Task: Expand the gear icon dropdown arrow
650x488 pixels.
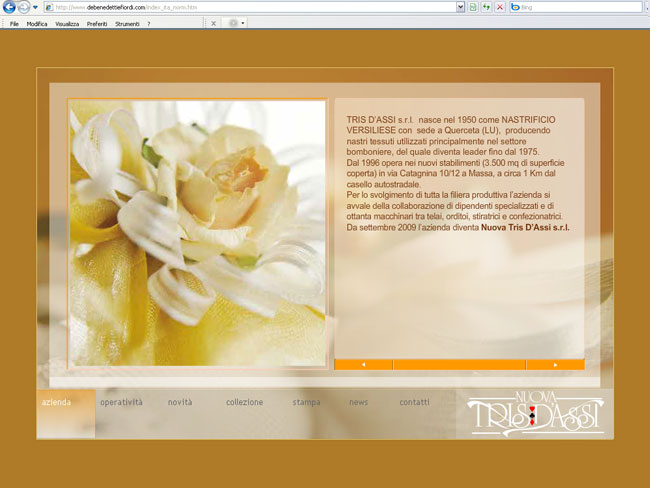Action: (x=243, y=24)
